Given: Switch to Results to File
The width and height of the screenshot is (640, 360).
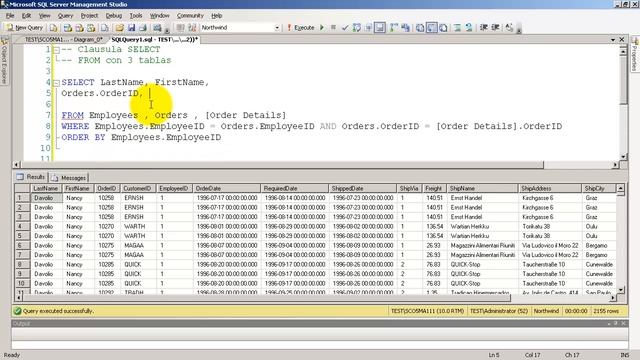Looking at the screenshot, I should tap(443, 28).
